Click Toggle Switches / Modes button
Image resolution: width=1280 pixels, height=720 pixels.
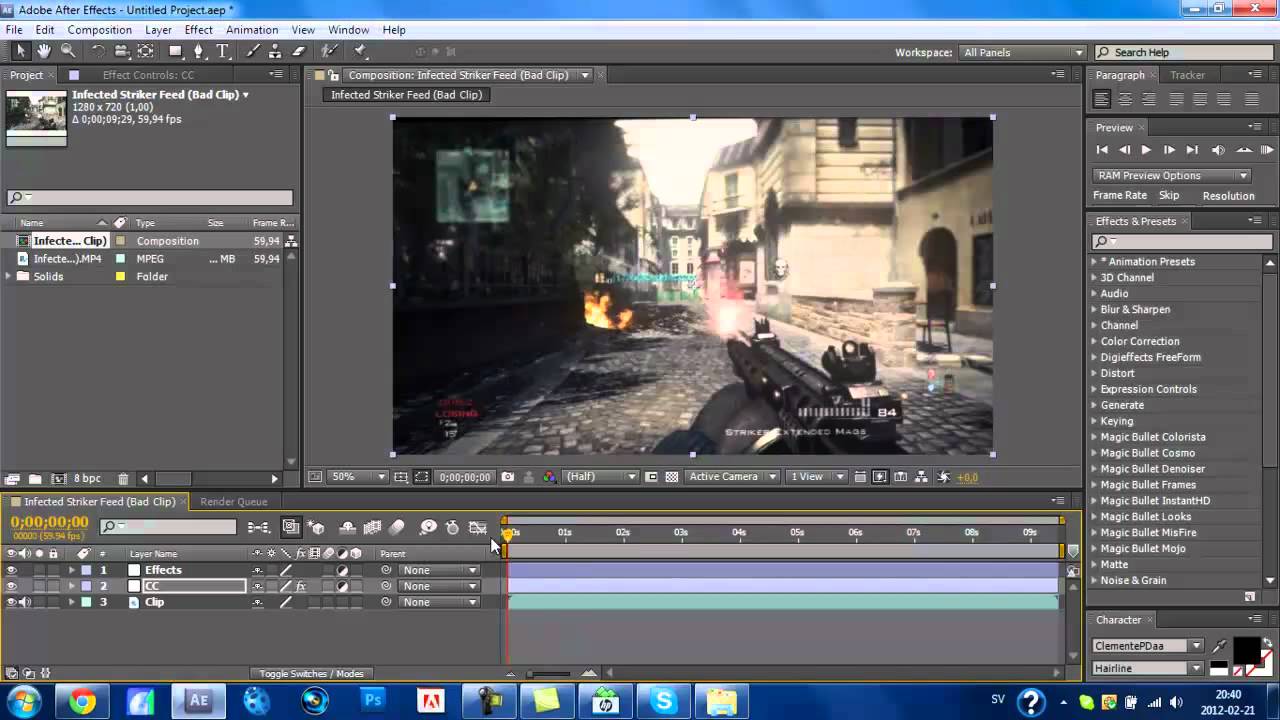point(311,673)
